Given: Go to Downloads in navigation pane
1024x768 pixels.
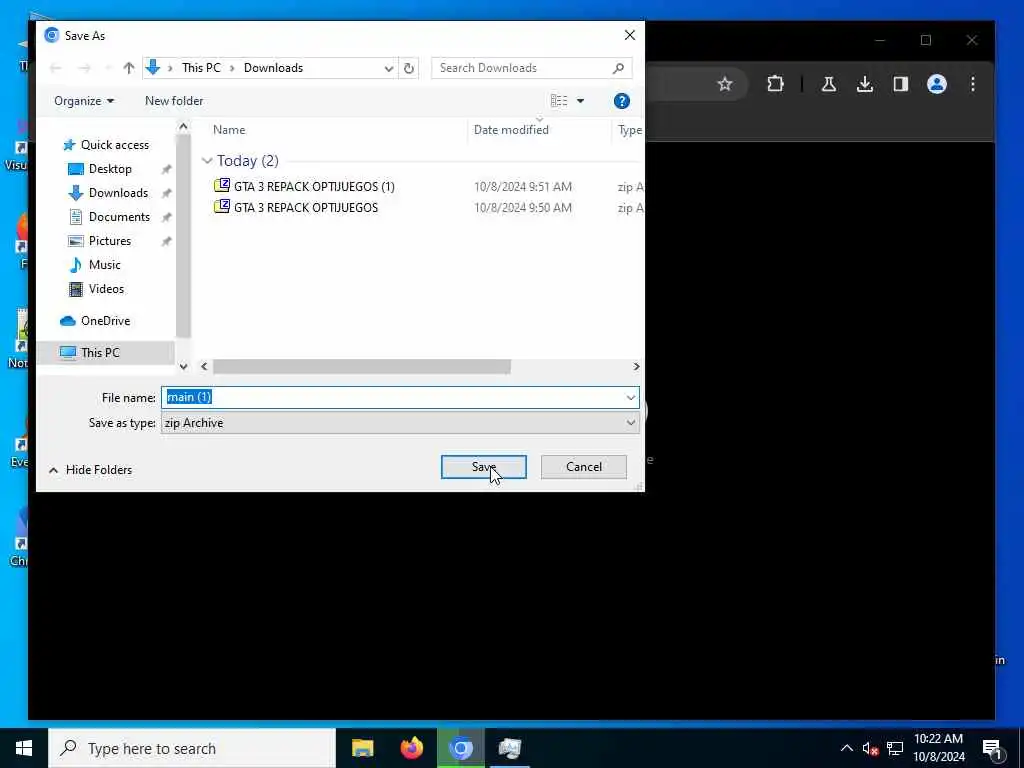Looking at the screenshot, I should click(118, 193).
